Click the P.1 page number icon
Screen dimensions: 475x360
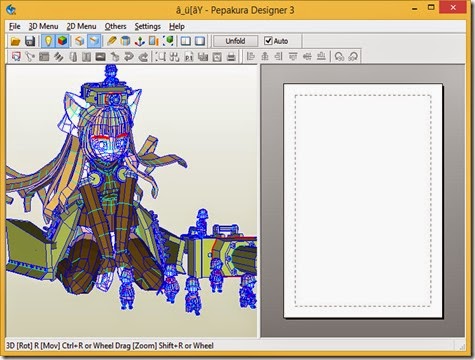189,57
